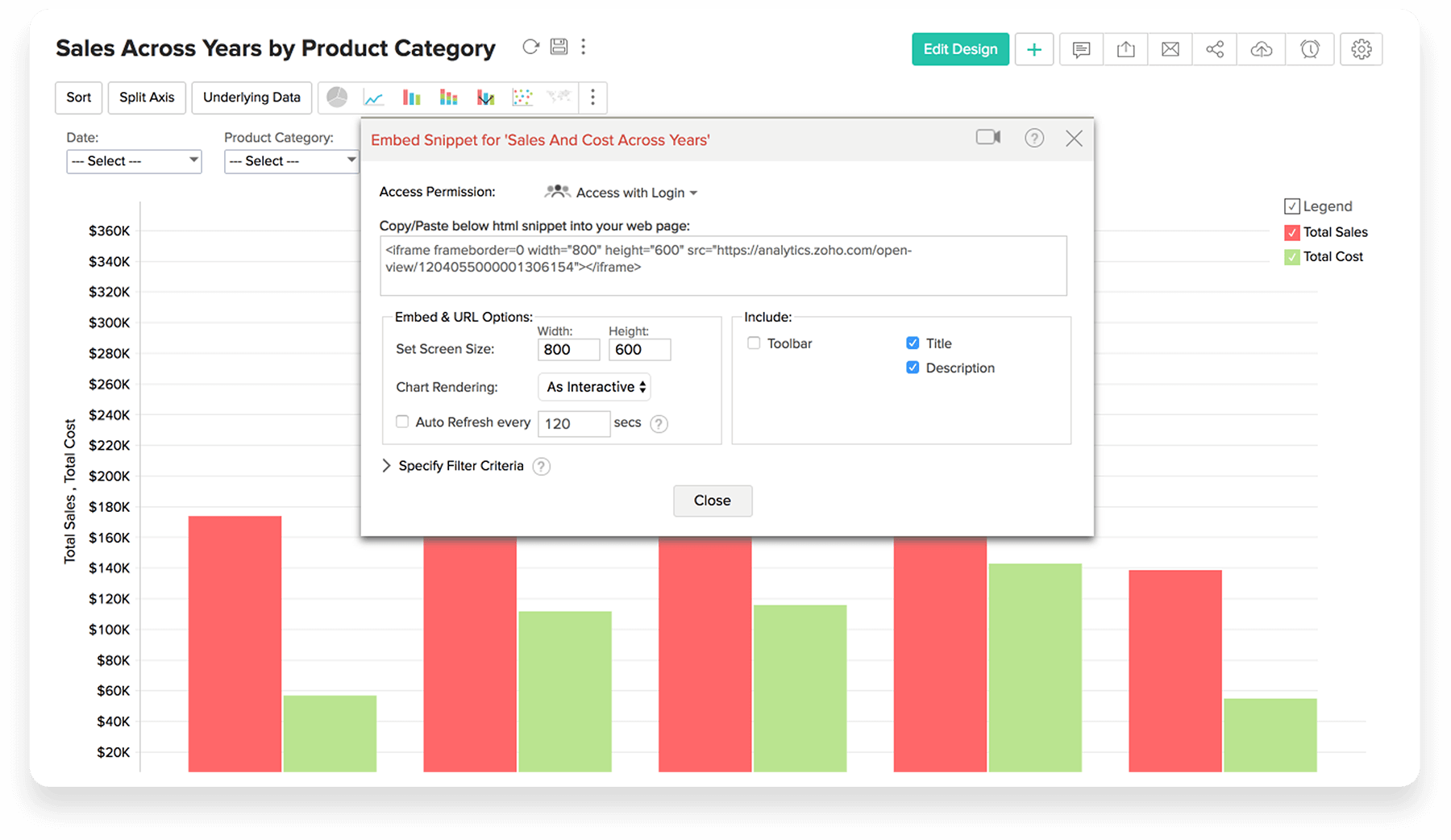Viewport: 1451px width, 840px height.
Task: Uncheck the Title checkbox
Action: tap(913, 343)
